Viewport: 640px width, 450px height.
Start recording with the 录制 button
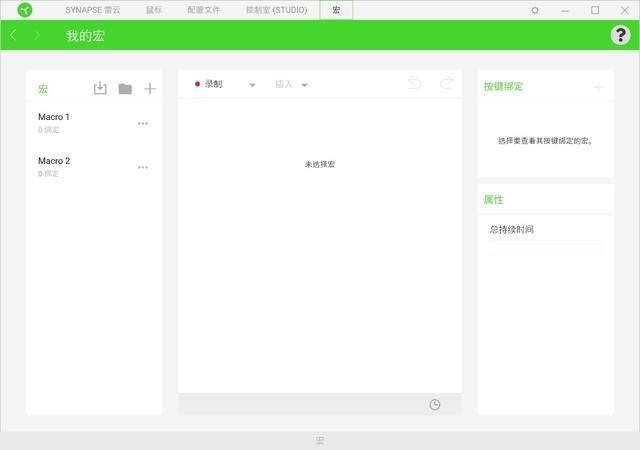209,84
